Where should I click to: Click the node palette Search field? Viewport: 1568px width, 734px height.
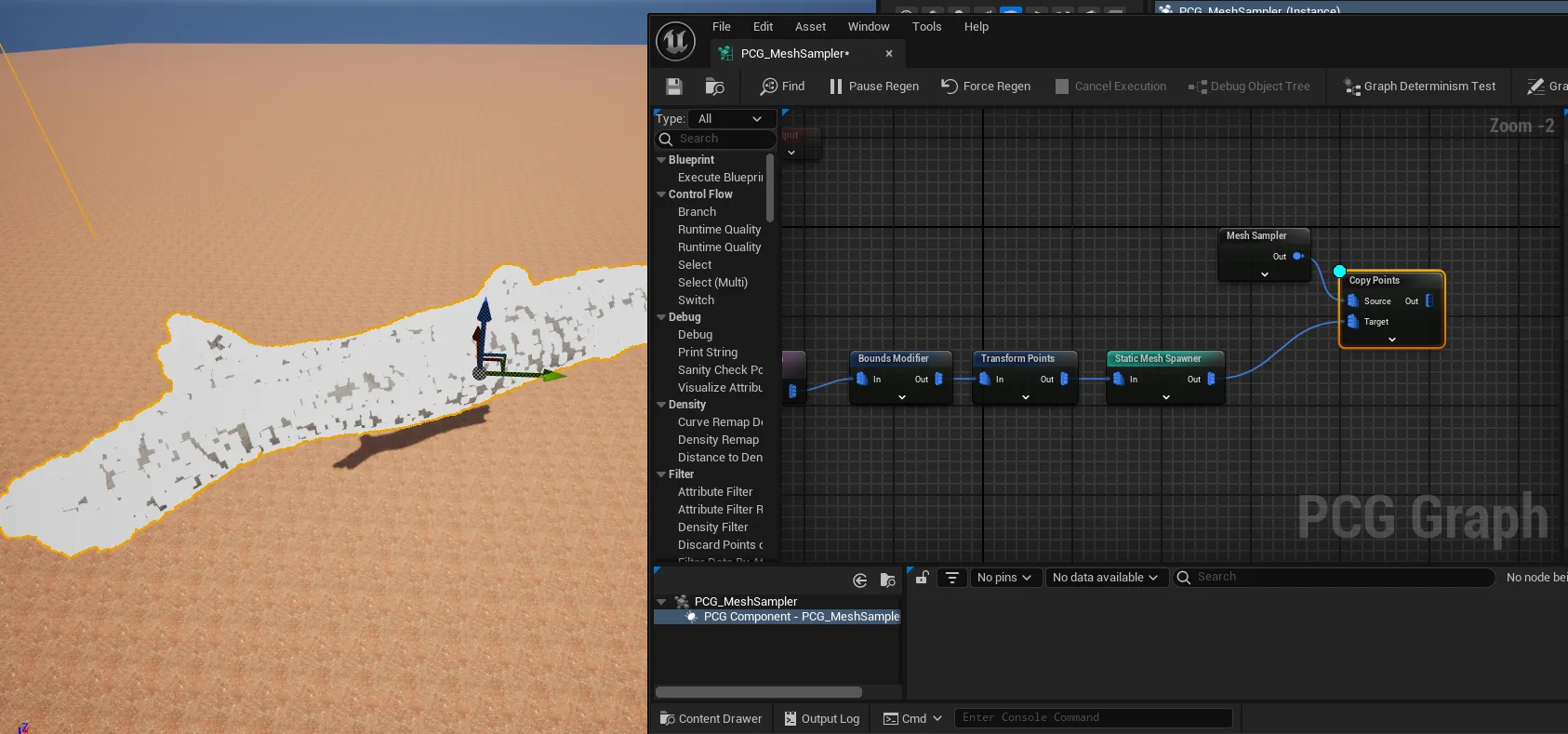coord(716,139)
